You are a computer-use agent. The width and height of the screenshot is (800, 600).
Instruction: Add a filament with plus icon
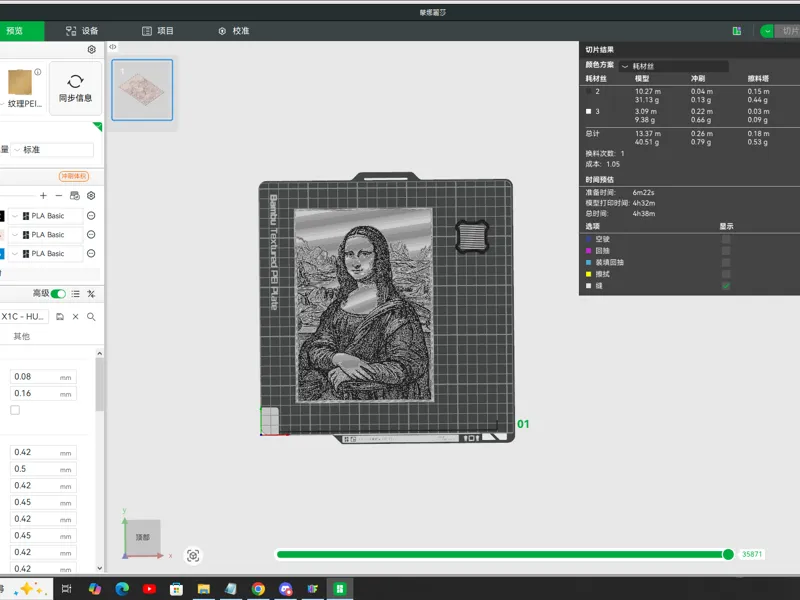(x=43, y=195)
